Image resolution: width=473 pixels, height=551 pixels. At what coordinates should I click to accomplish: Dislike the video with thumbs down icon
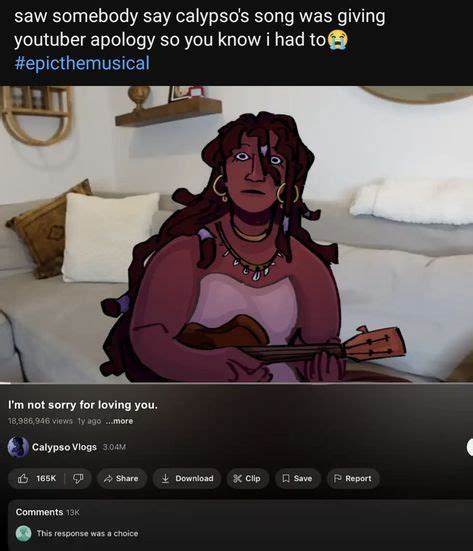click(78, 478)
